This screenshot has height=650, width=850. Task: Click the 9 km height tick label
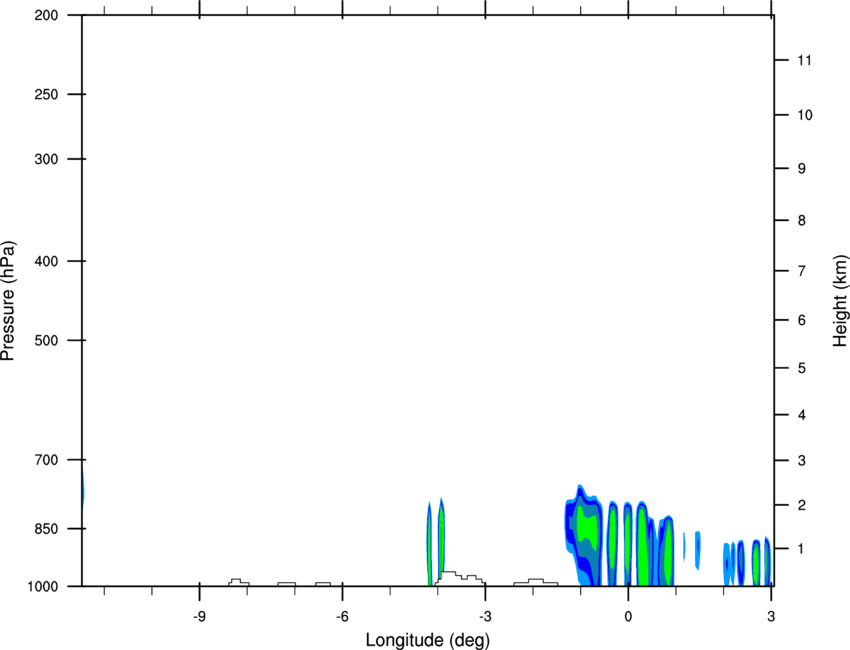click(x=801, y=169)
